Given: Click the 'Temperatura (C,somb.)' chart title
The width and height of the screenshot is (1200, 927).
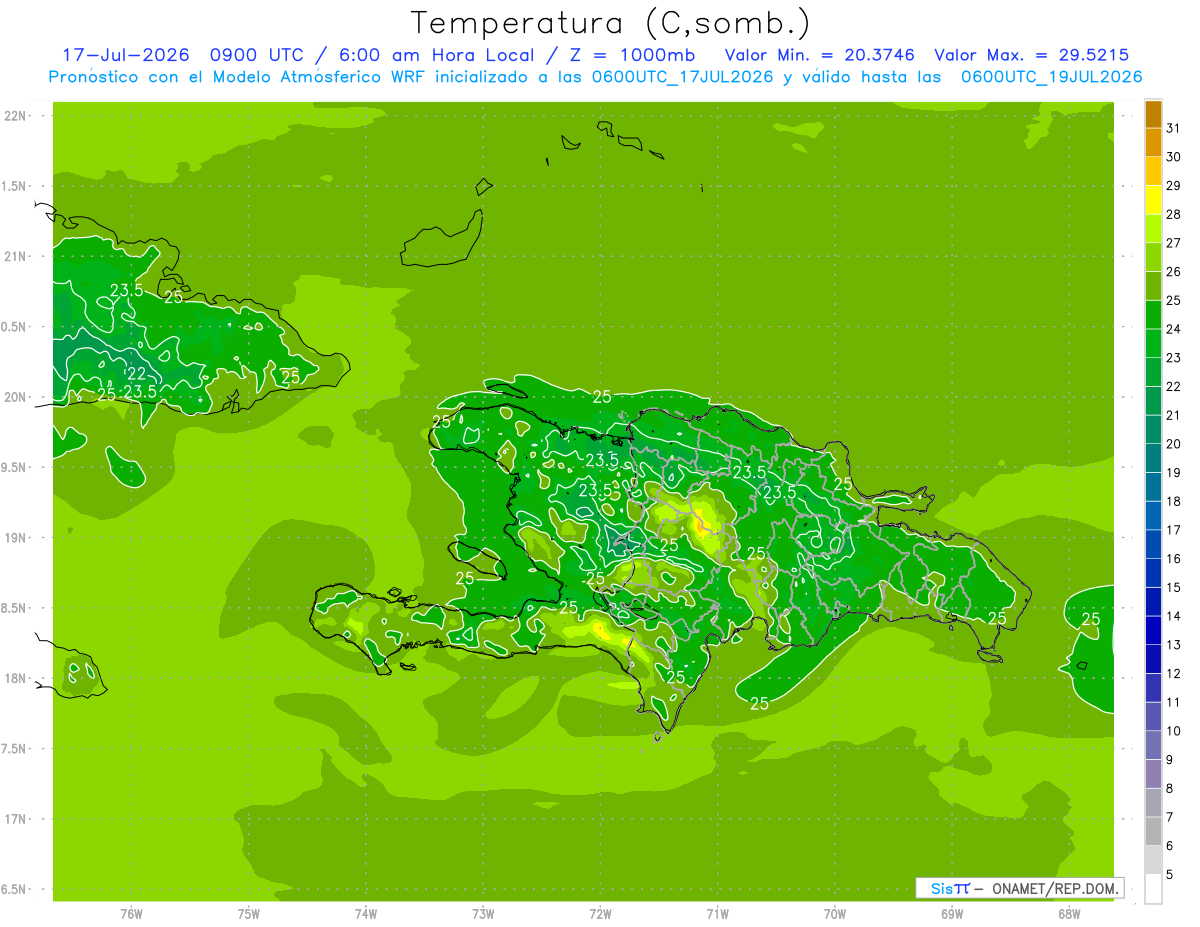Looking at the screenshot, I should (x=611, y=22).
